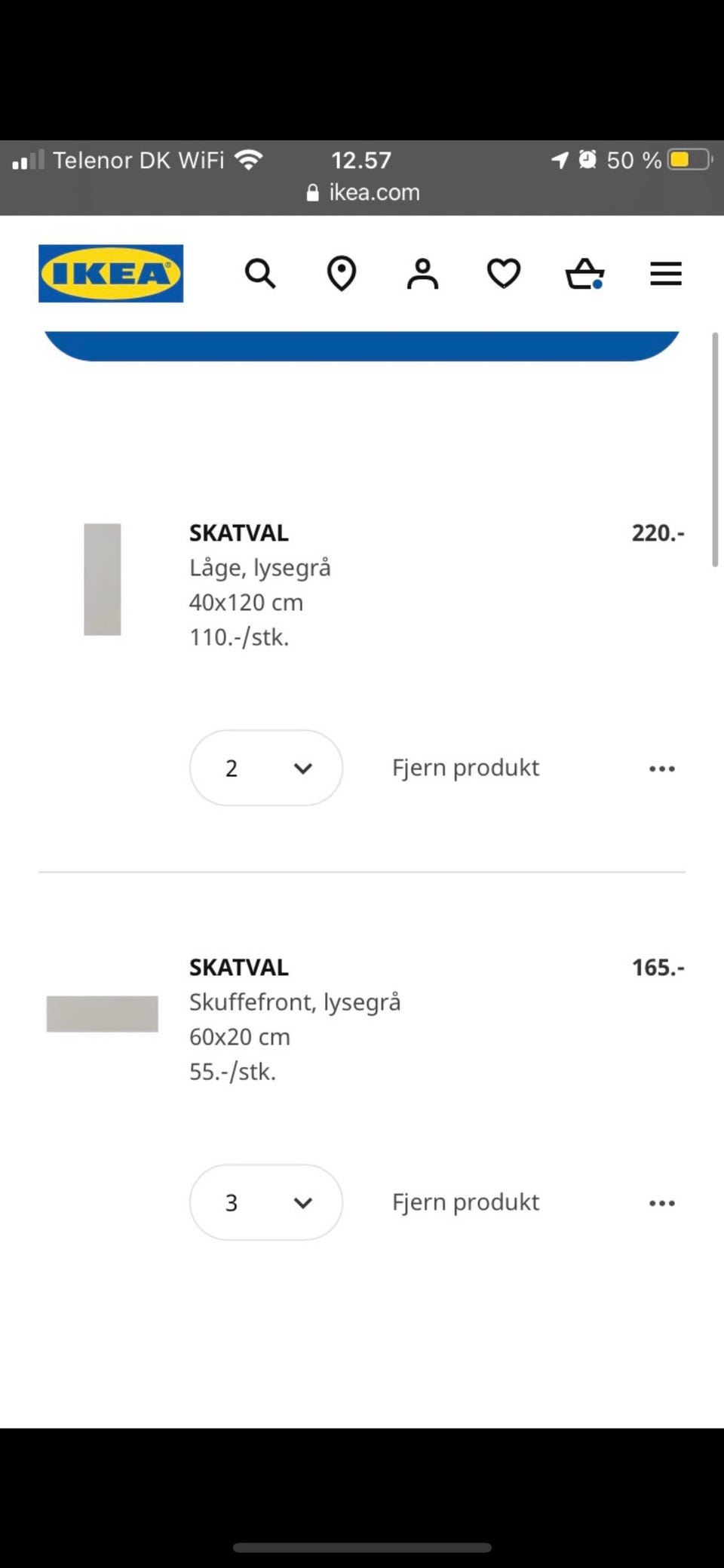Image resolution: width=724 pixels, height=1568 pixels.
Task: Open the search magnifier icon
Action: coord(260,273)
